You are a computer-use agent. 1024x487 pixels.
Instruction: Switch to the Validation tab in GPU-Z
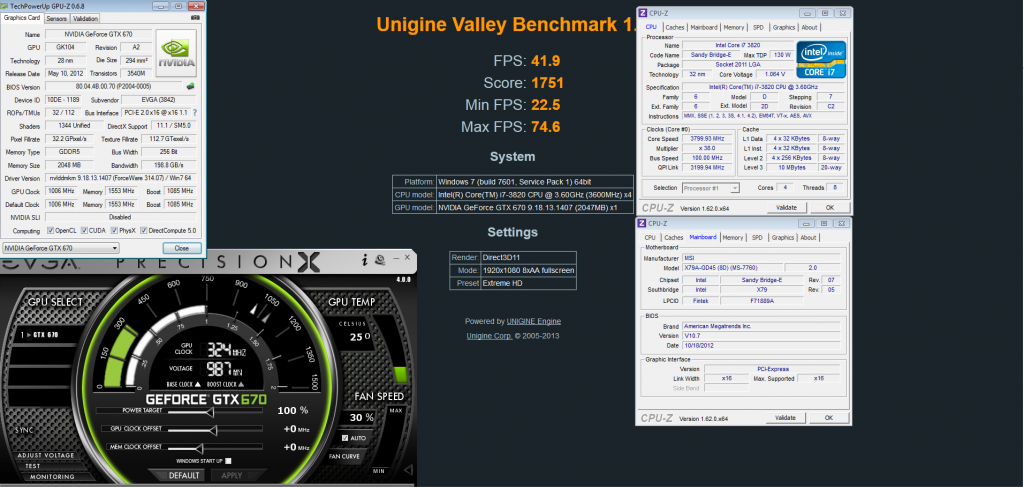[x=85, y=18]
